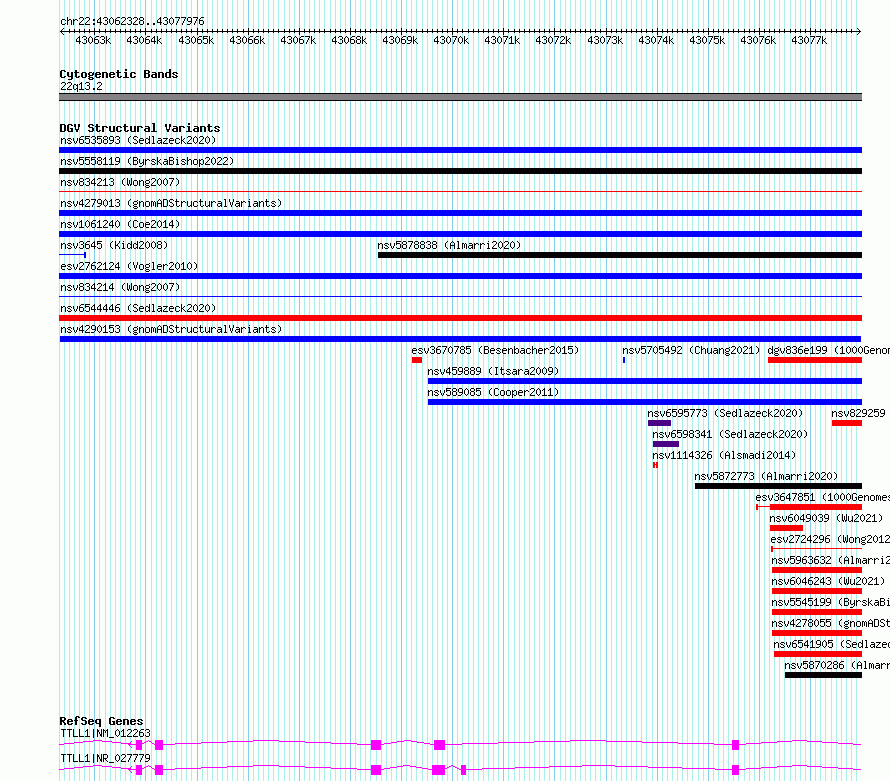Click the black nsv5870286 feature bar

[x=824, y=675]
